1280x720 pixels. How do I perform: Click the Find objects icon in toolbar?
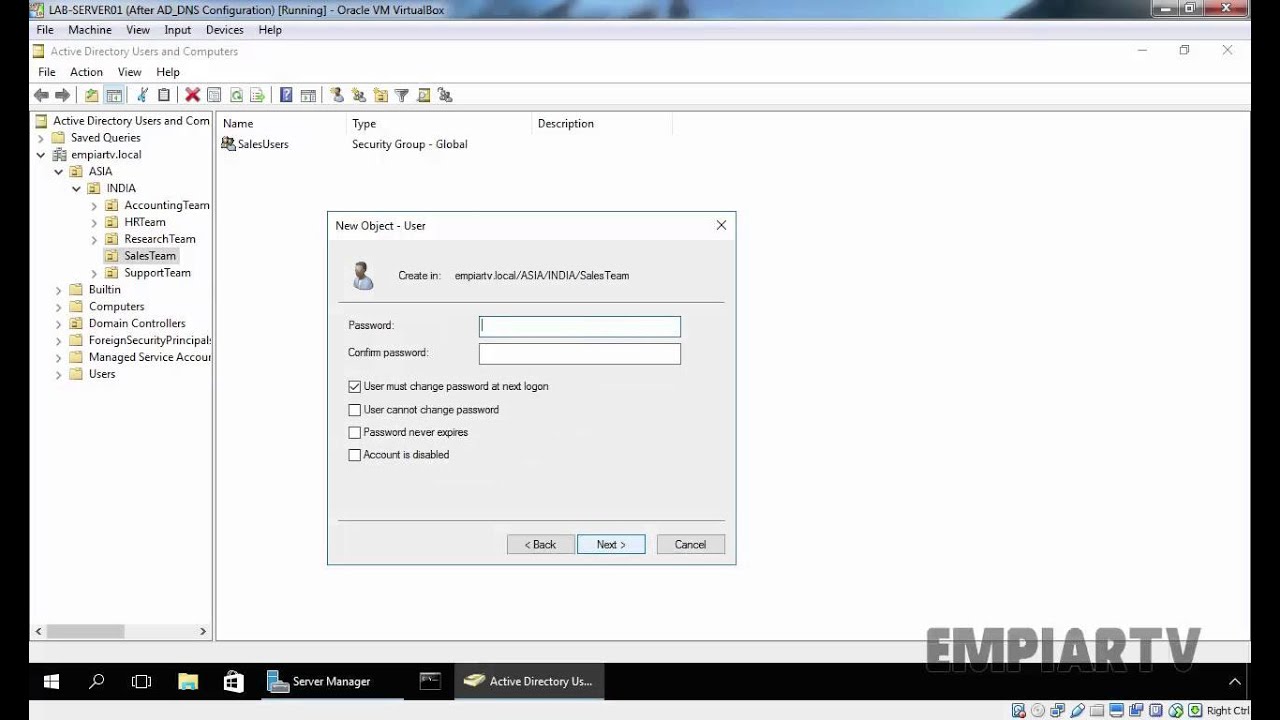point(424,95)
